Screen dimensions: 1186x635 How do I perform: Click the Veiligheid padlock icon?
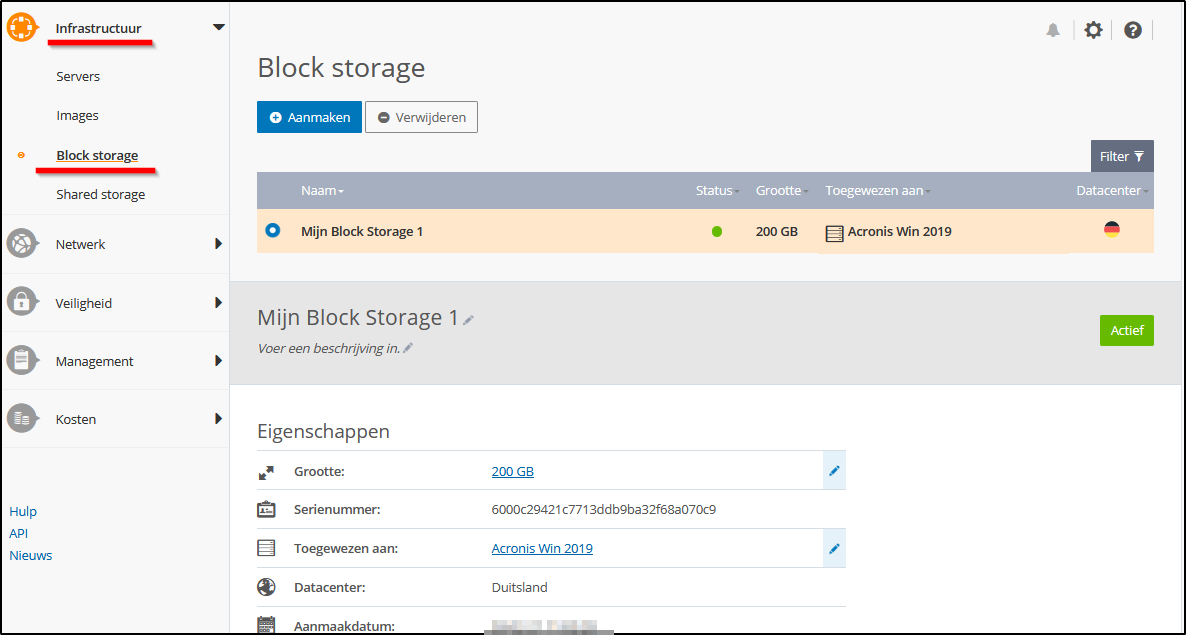[22, 302]
